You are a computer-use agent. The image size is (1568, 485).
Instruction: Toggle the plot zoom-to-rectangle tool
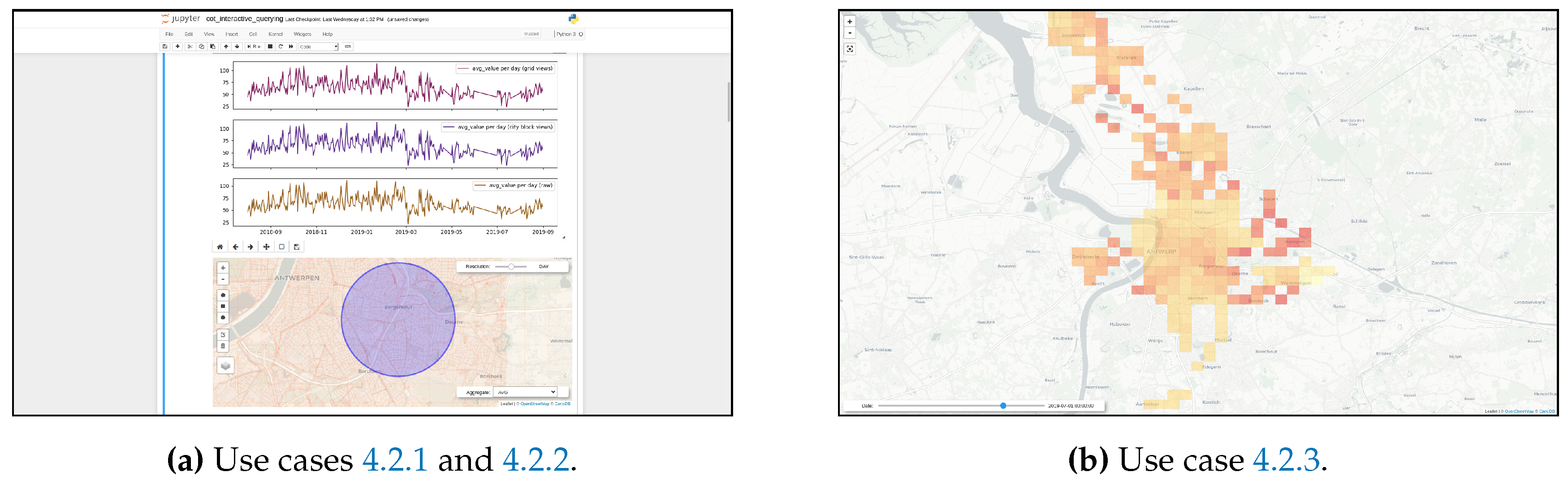click(x=281, y=247)
